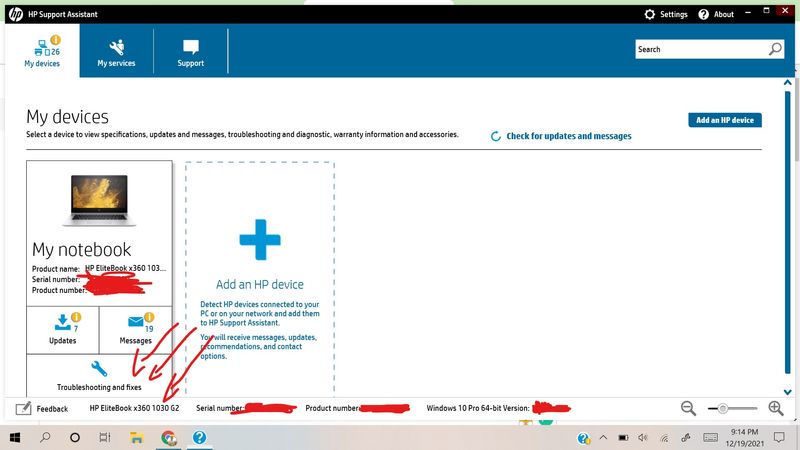
Task: Click the 'Product name:' label
Action: click(56, 269)
